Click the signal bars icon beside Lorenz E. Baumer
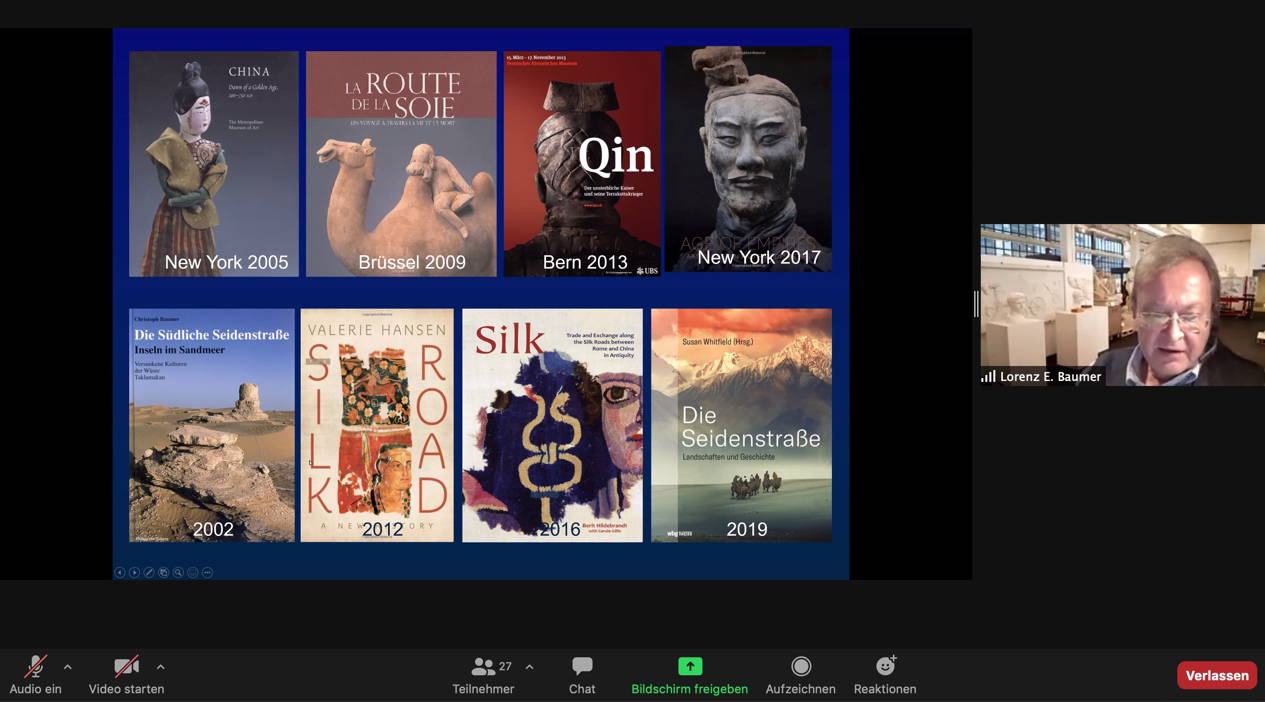This screenshot has height=702, width=1265. point(988,377)
